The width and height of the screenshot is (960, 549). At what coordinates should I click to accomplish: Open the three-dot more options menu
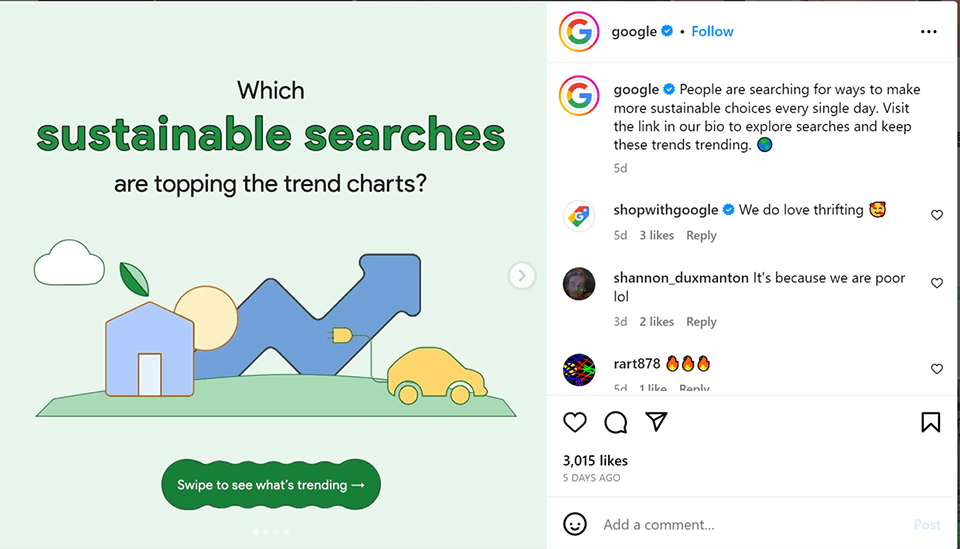click(x=929, y=32)
